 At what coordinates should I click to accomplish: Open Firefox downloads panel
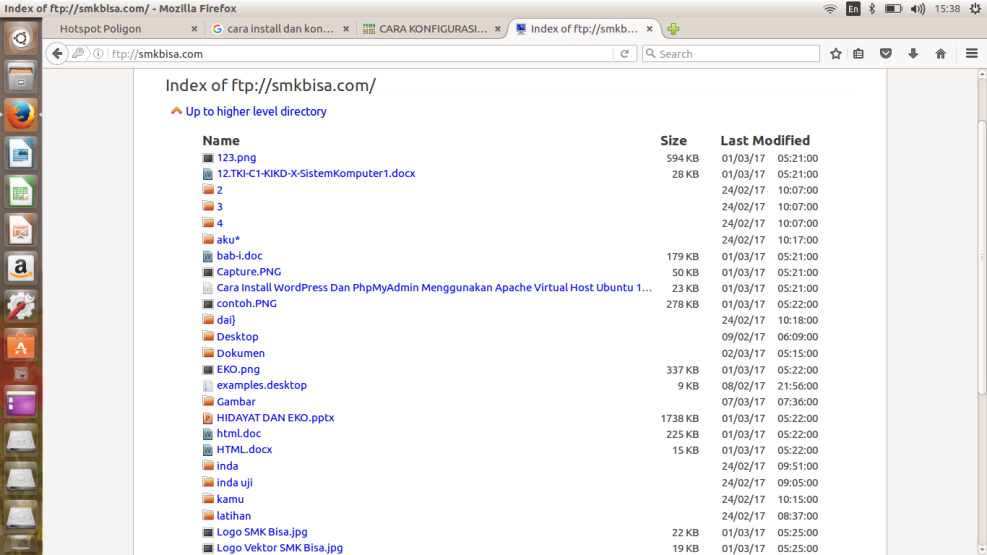(x=913, y=53)
